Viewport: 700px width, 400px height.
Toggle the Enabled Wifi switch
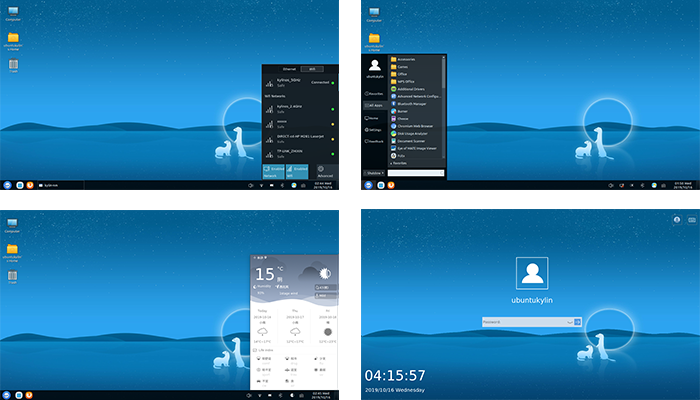(x=299, y=171)
